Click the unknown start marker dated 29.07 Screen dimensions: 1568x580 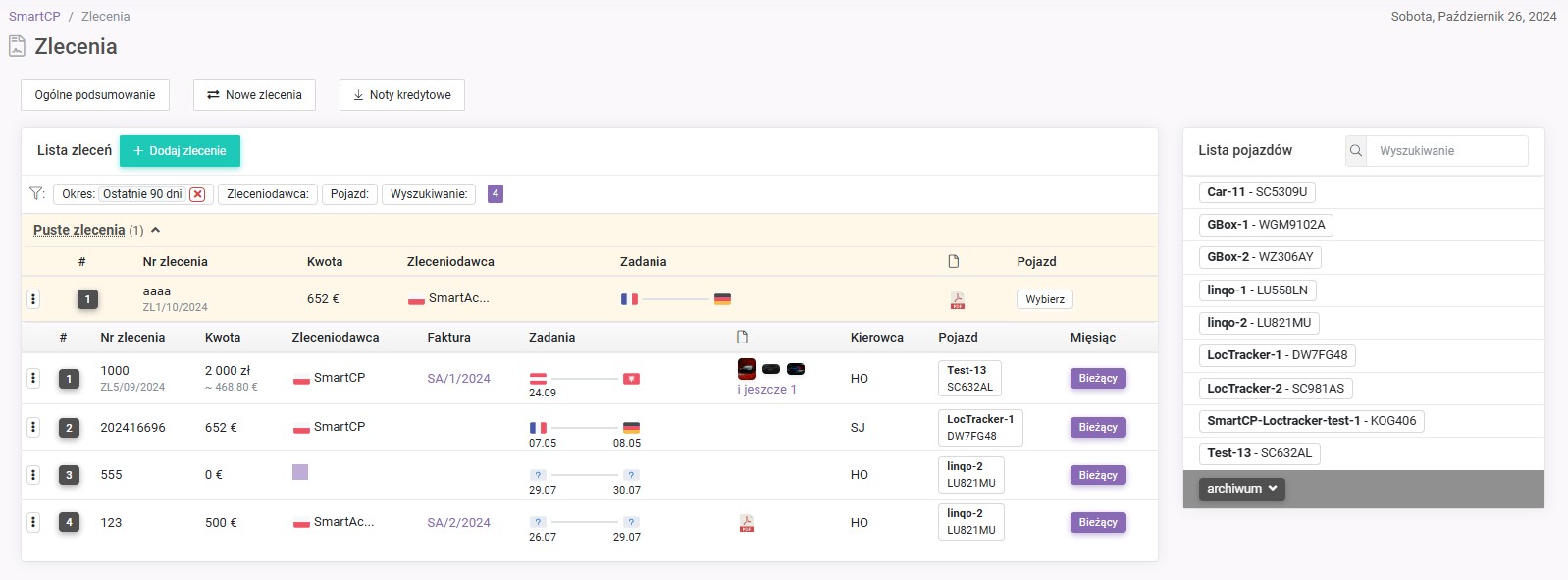pyautogui.click(x=538, y=475)
